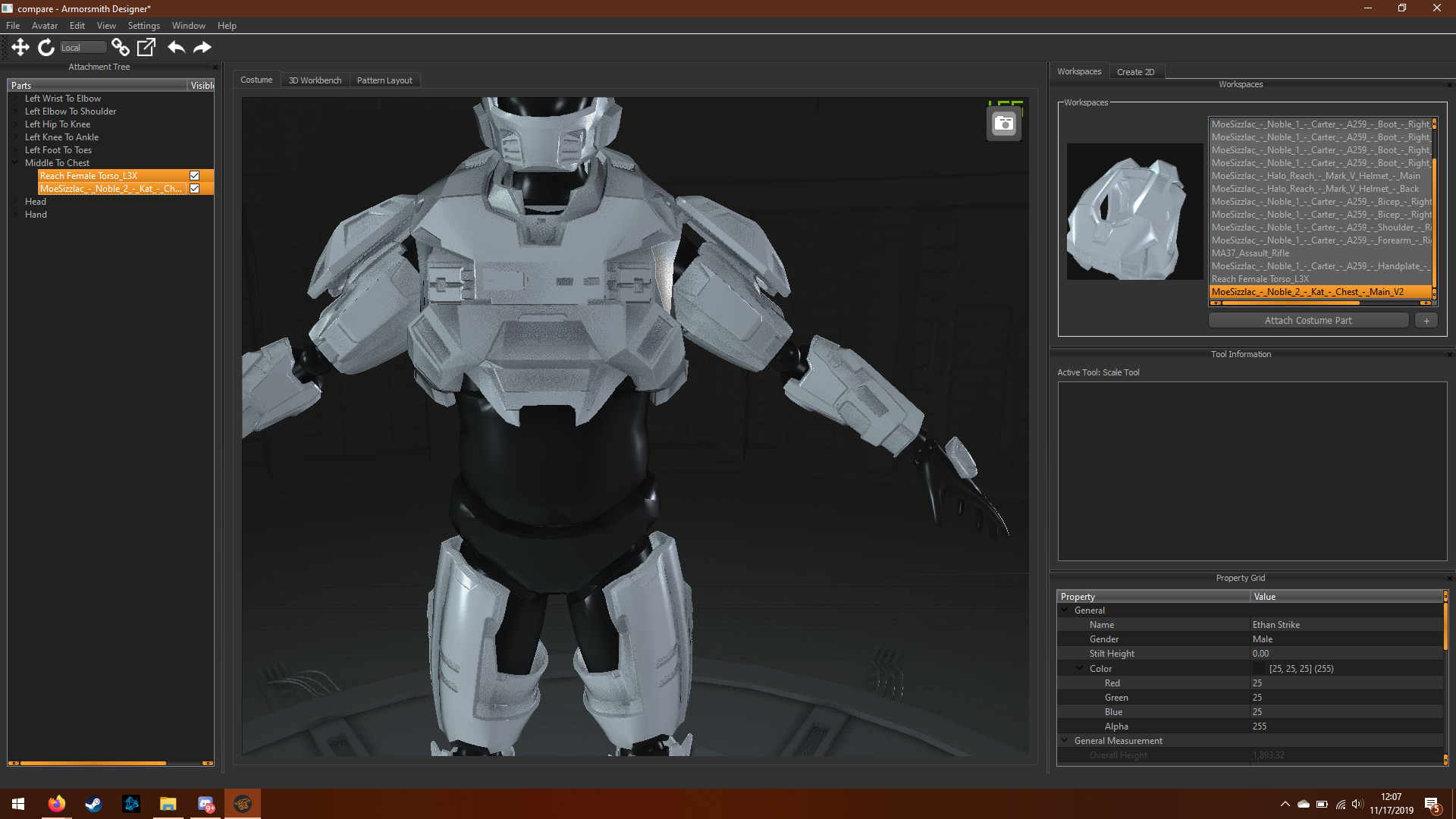Collapse the Color property group

coord(1080,668)
